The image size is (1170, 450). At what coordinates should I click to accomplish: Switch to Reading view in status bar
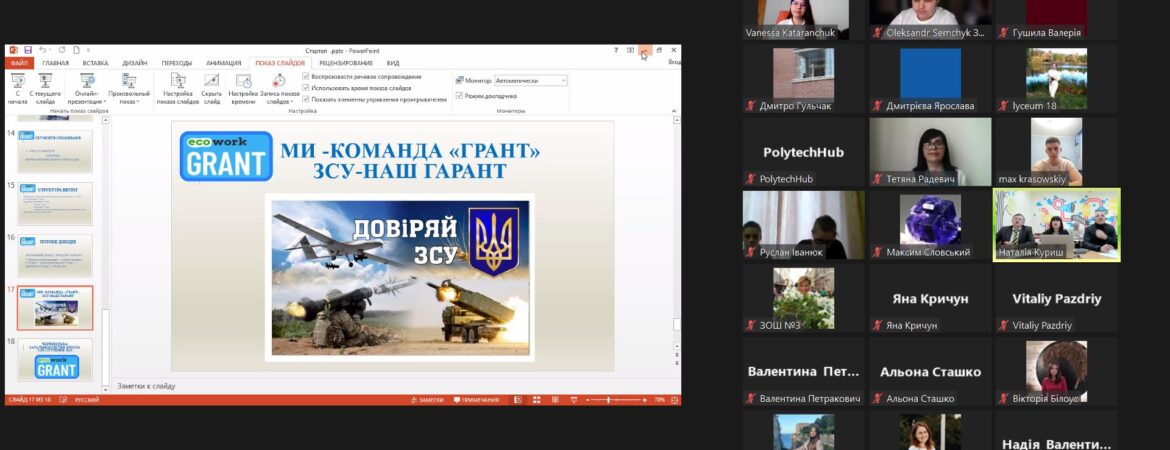click(x=553, y=400)
